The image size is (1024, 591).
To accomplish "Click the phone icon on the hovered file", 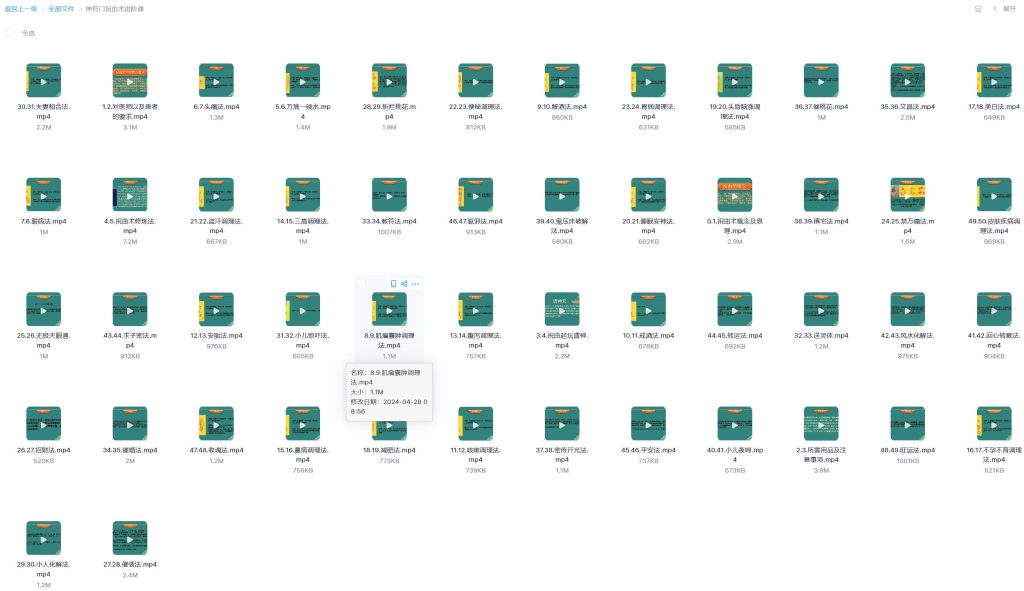I will coord(393,284).
